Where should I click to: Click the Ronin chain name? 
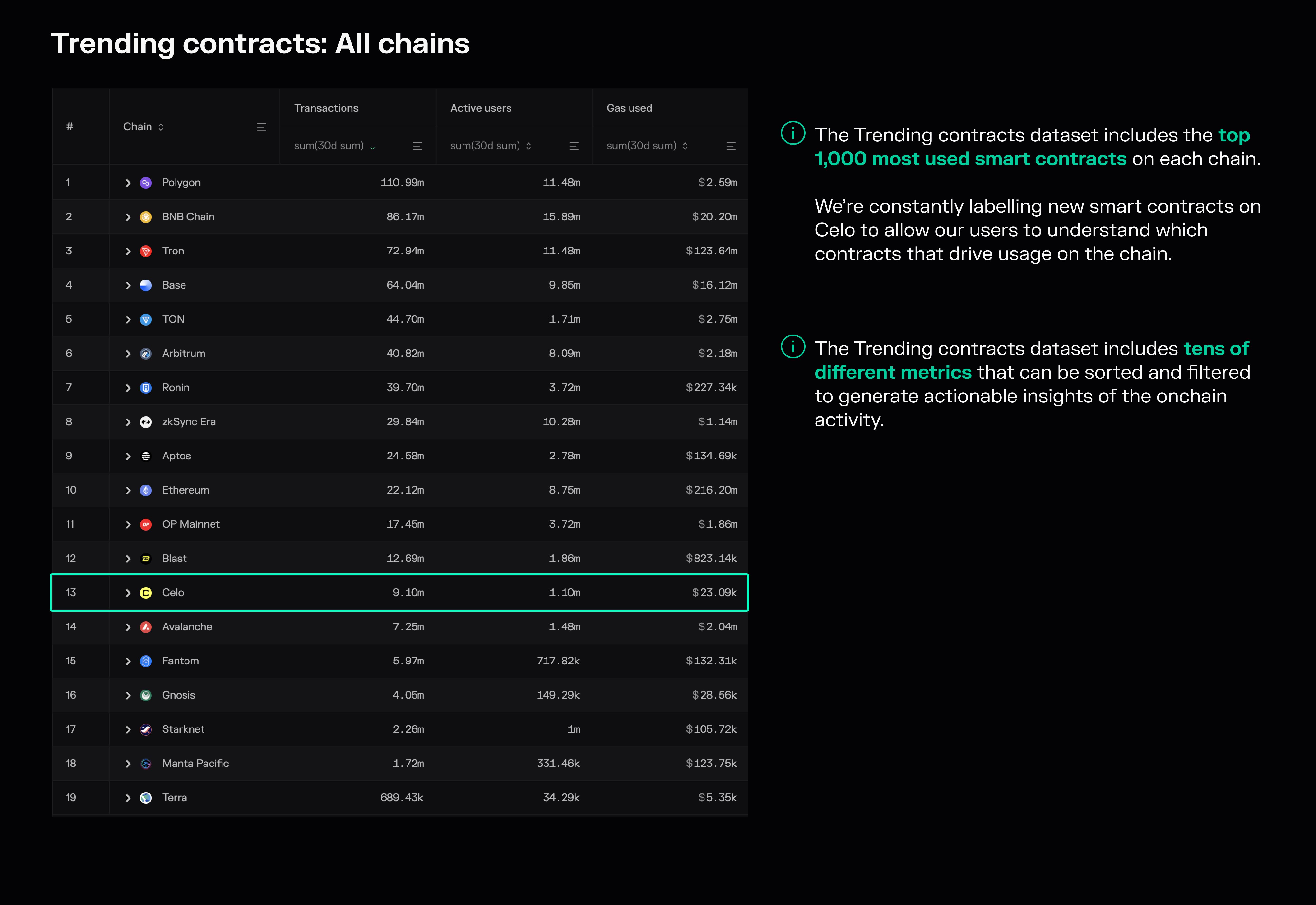point(176,387)
